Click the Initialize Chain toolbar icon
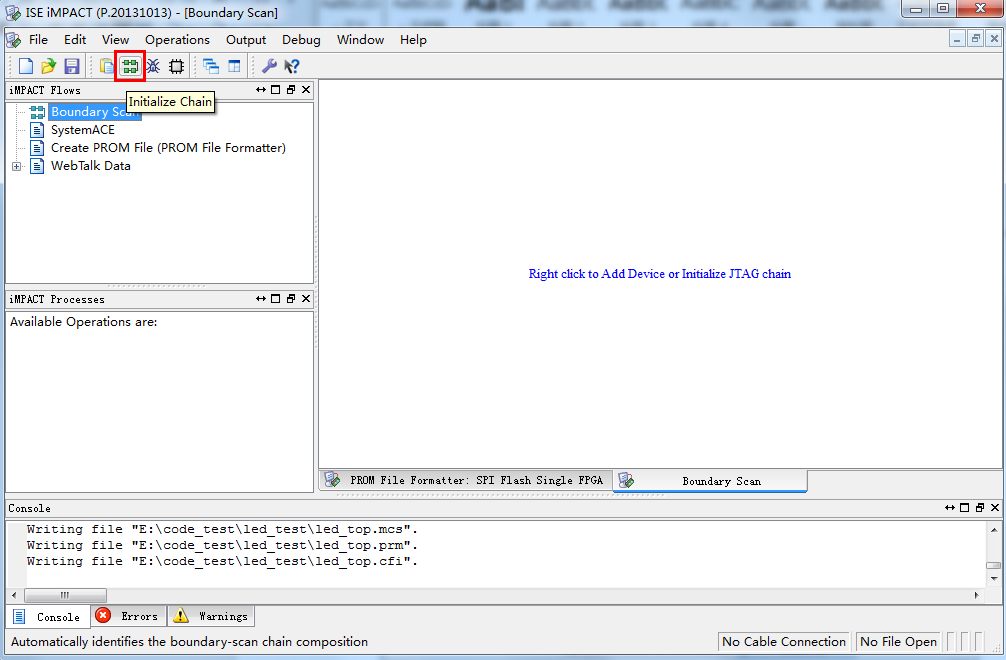 130,66
